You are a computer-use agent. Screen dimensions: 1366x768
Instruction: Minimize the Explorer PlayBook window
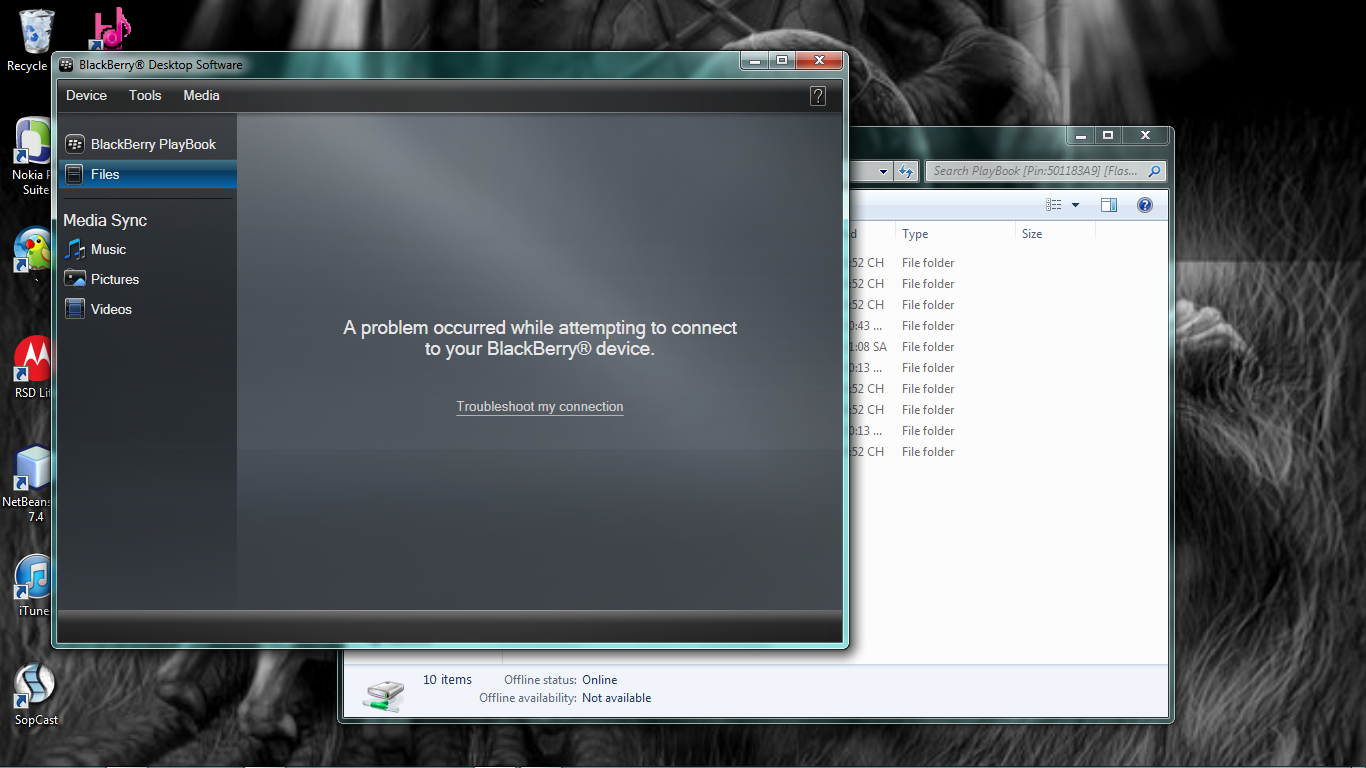(x=1080, y=135)
